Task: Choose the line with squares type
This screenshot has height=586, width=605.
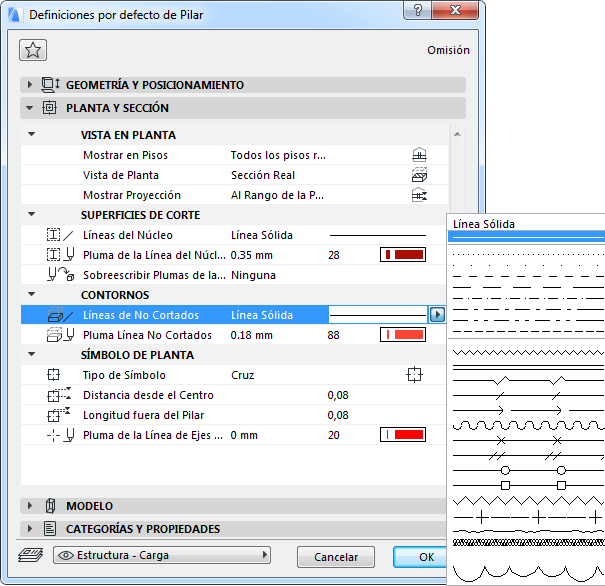Action: pos(526,485)
